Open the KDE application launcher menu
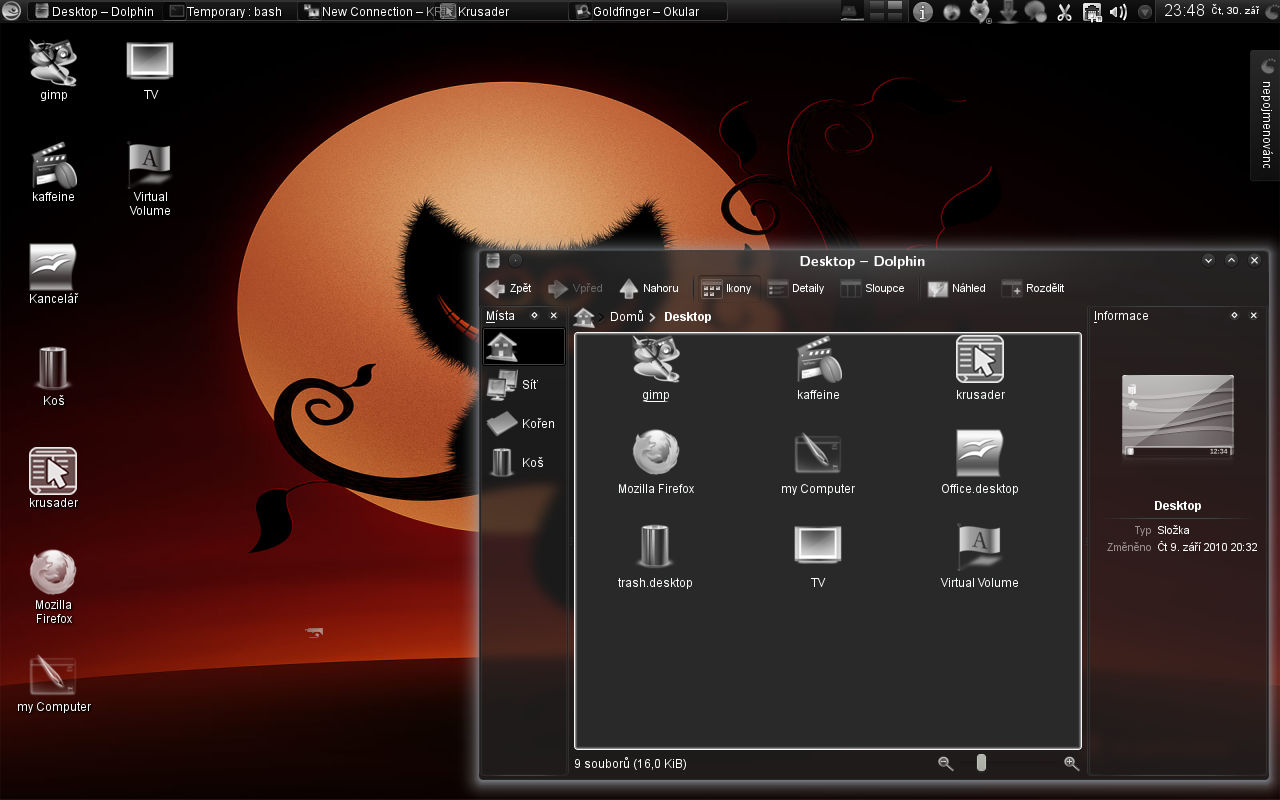Image resolution: width=1280 pixels, height=800 pixels. [x=11, y=12]
